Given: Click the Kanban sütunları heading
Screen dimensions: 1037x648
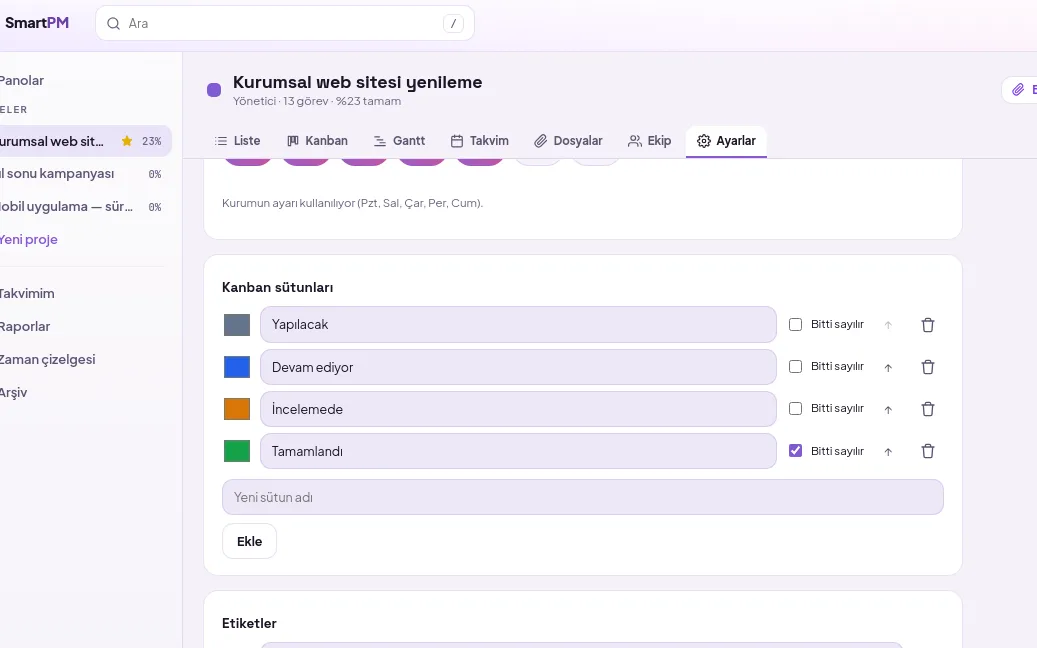Looking at the screenshot, I should pos(278,288).
